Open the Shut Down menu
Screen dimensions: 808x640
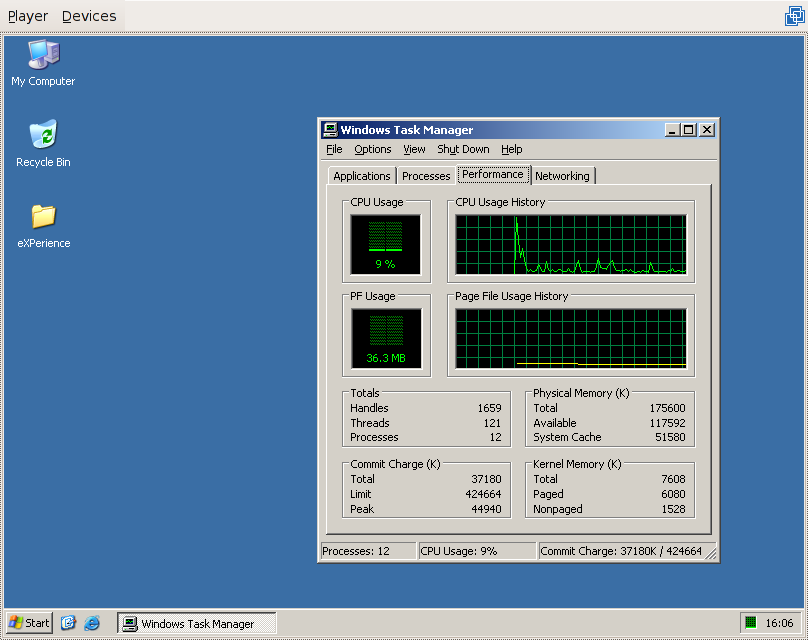tap(463, 149)
